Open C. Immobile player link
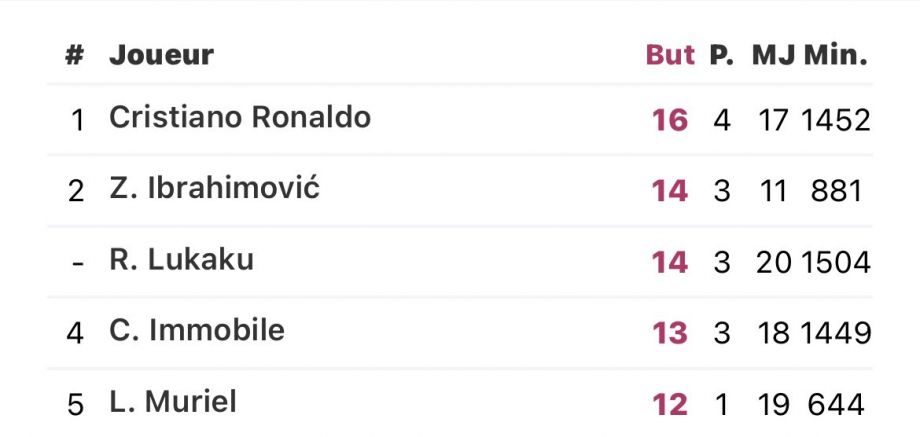 click(197, 330)
